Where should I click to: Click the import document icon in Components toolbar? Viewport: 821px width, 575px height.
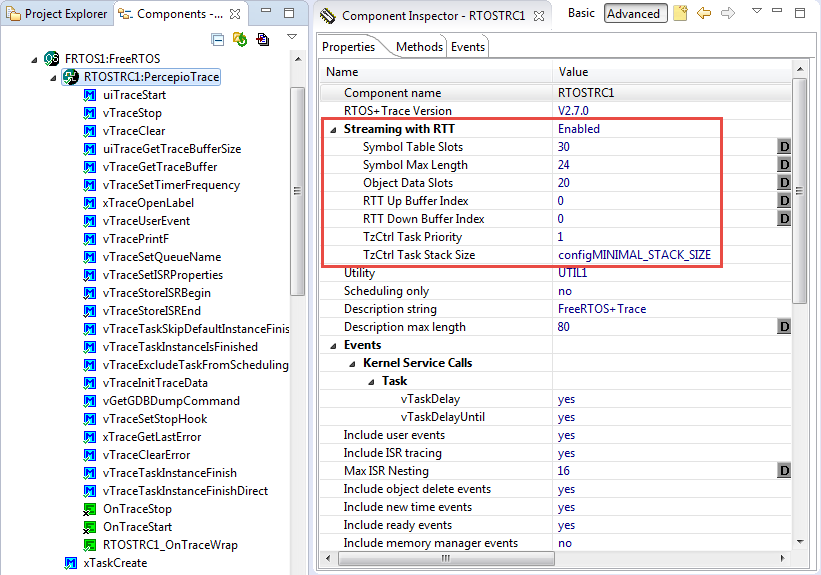click(262, 39)
